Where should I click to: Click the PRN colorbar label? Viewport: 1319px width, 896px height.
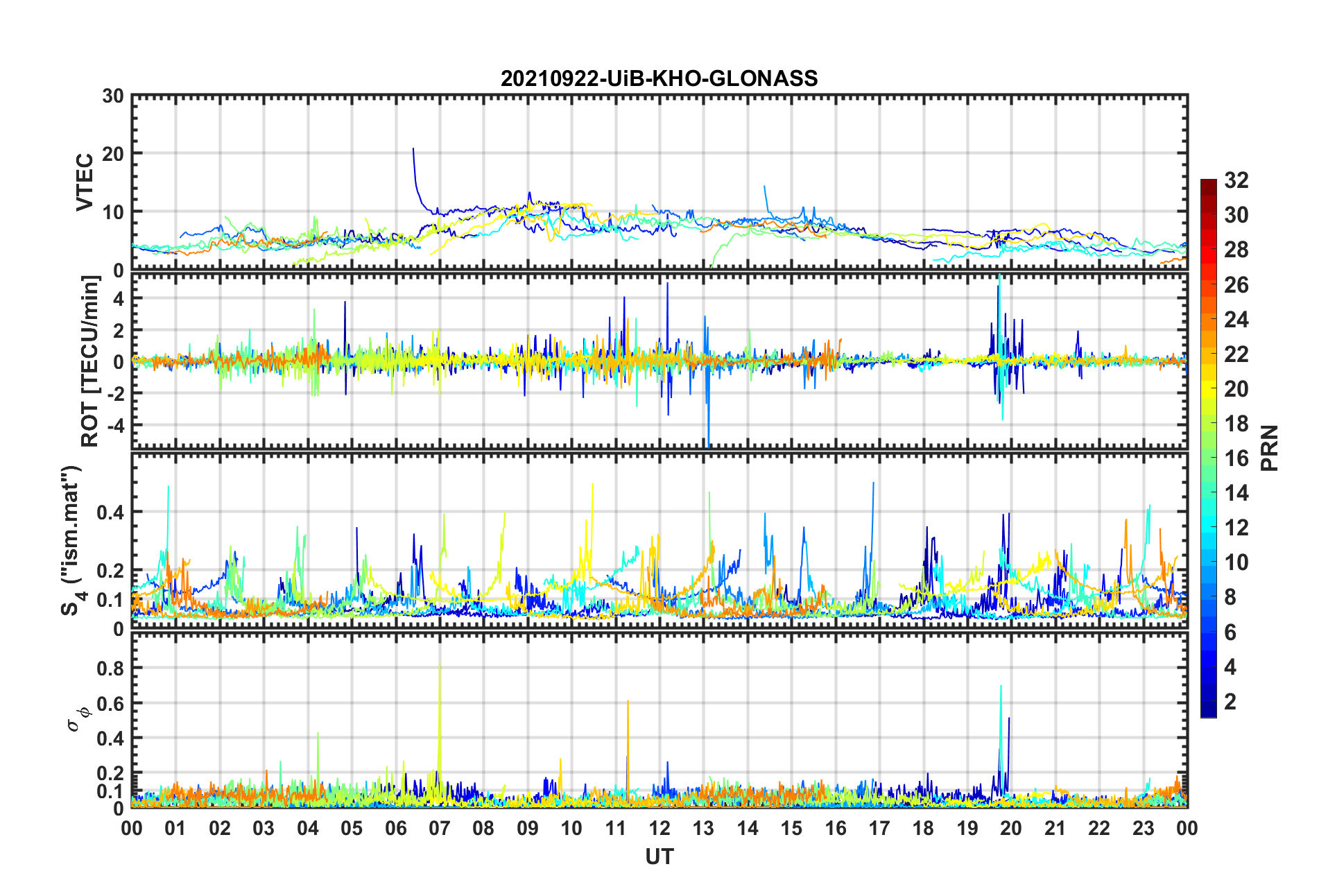click(1269, 448)
